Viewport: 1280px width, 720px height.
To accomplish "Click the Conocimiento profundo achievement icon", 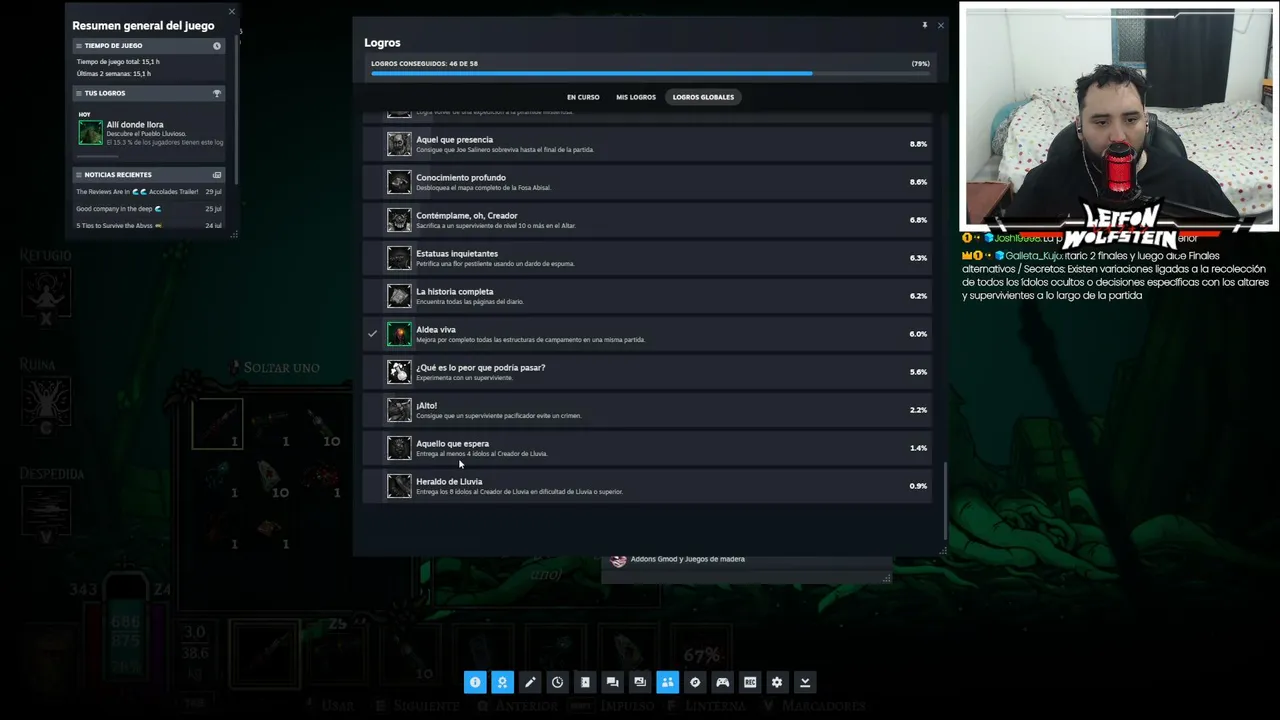I will coord(399,182).
